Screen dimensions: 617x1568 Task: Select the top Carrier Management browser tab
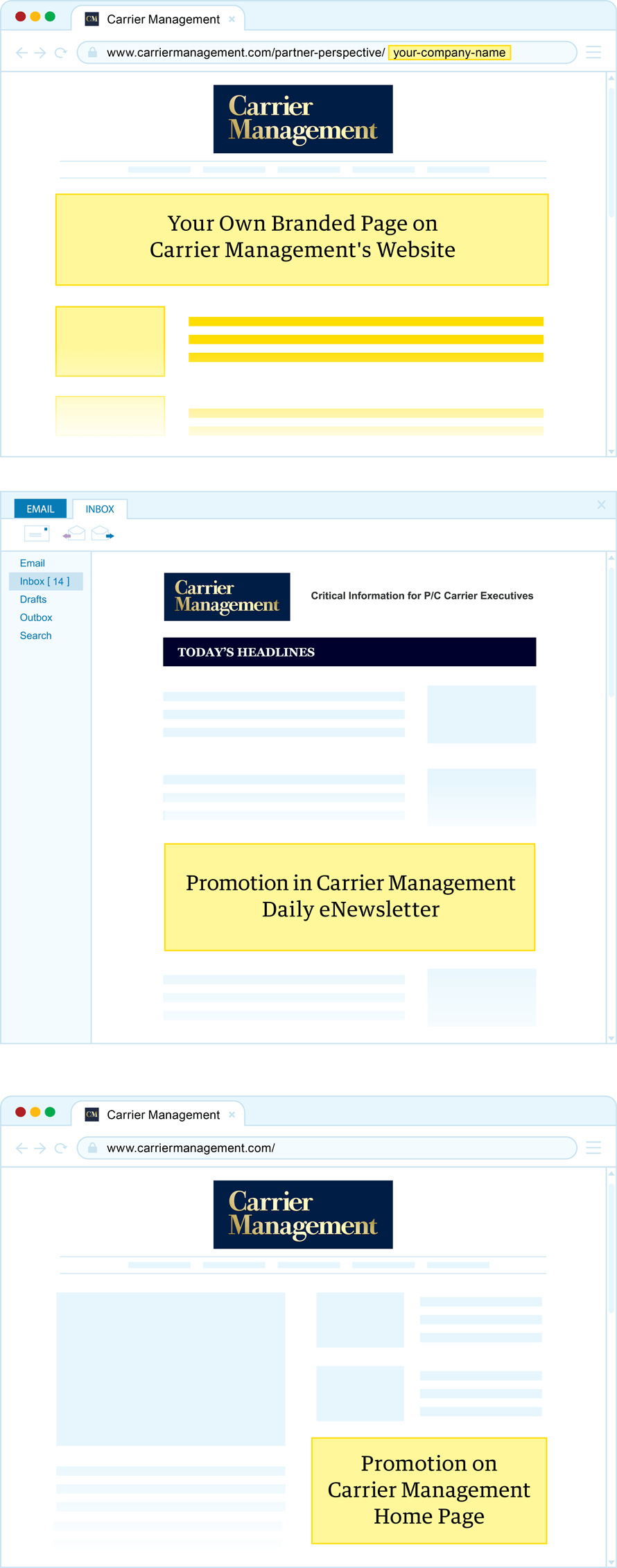point(158,19)
